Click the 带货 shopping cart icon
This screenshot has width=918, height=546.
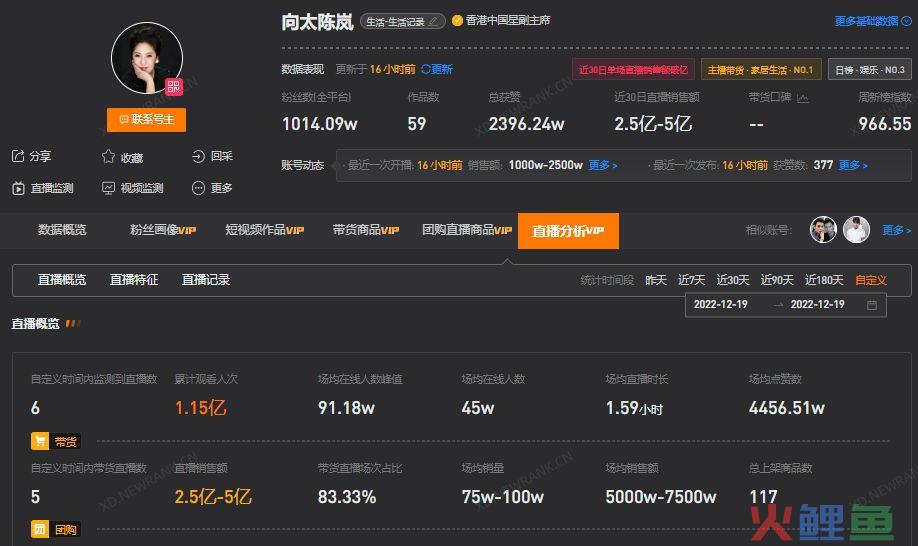tap(40, 441)
